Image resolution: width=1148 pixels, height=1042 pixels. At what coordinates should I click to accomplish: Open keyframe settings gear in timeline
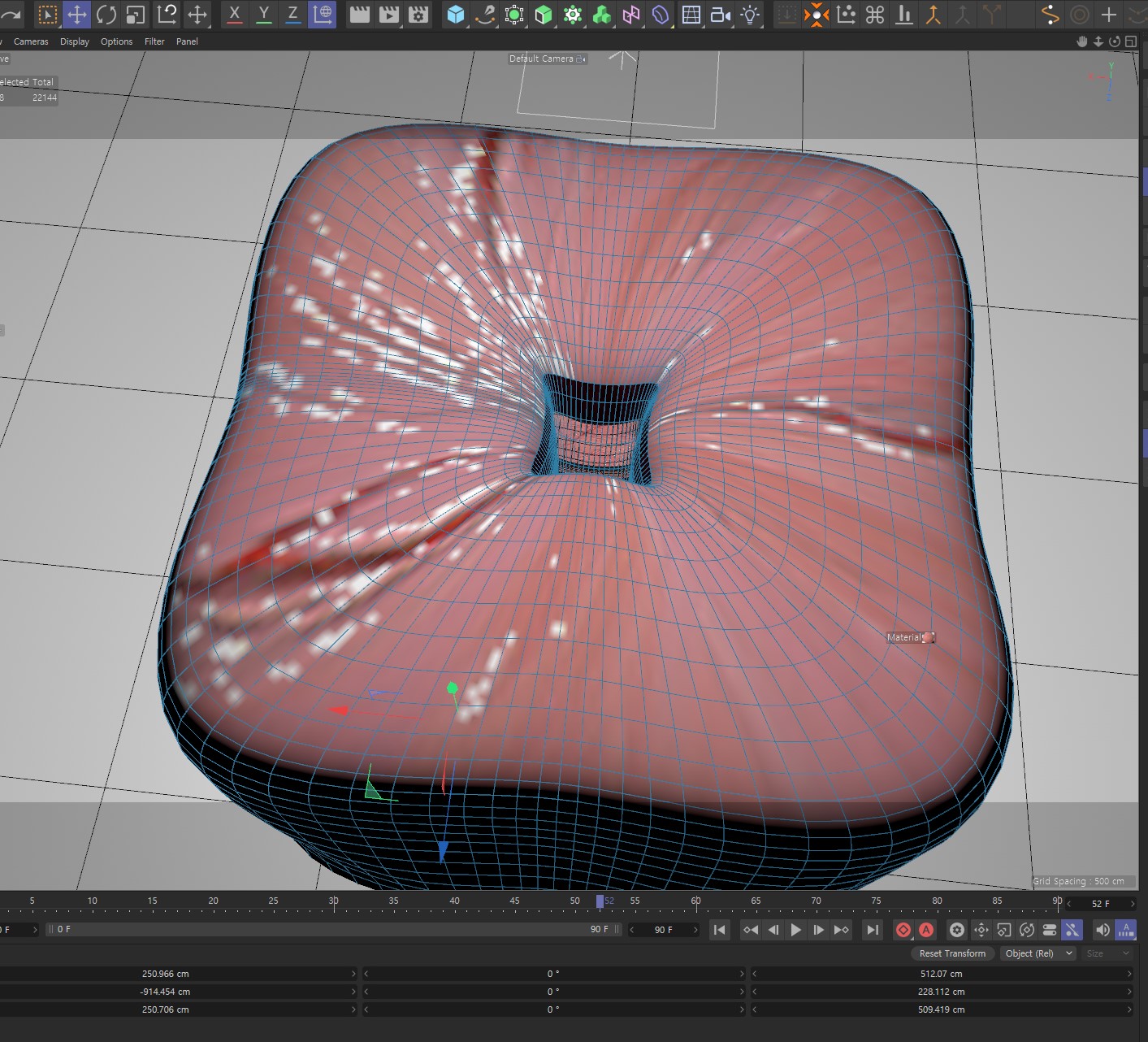pos(957,930)
